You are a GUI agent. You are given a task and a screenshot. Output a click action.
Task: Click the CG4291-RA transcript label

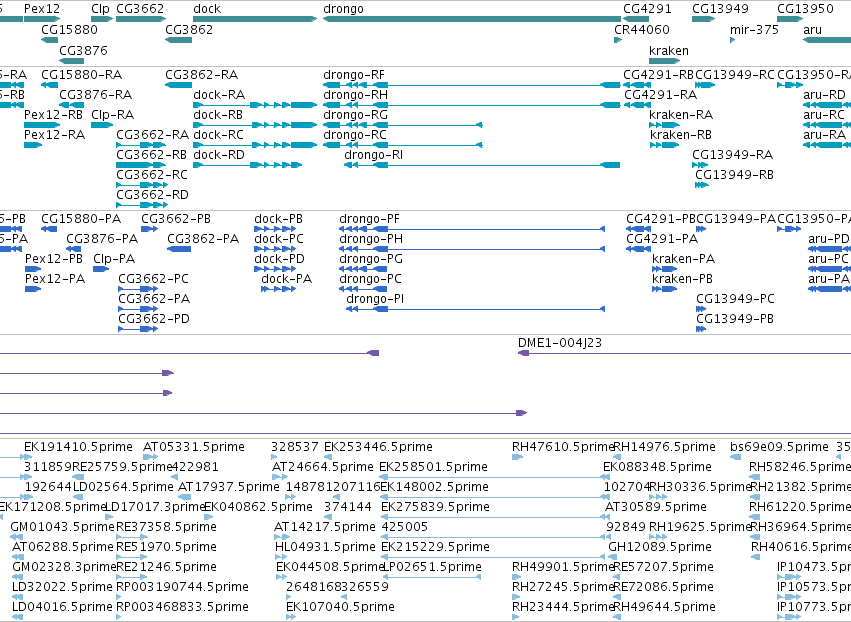tap(661, 94)
